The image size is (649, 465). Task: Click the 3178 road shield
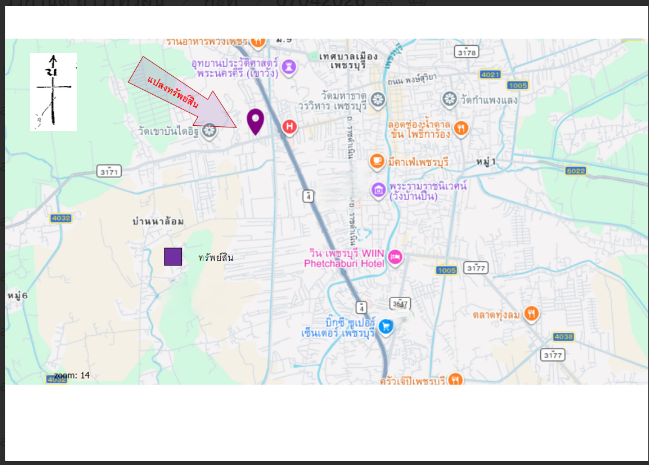466,52
